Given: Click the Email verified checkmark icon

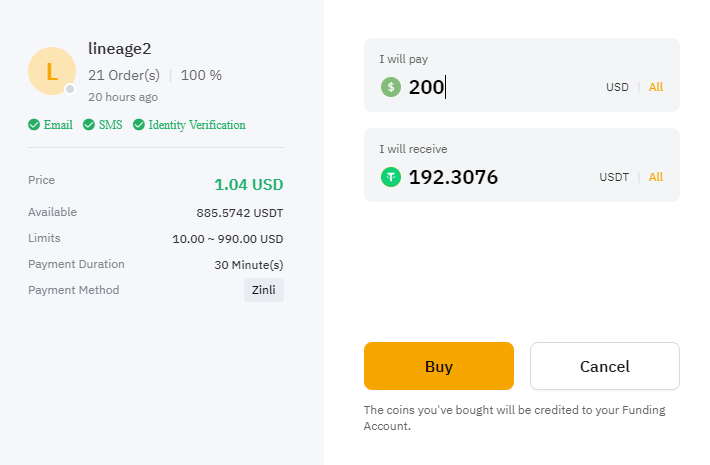Looking at the screenshot, I should coord(34,125).
